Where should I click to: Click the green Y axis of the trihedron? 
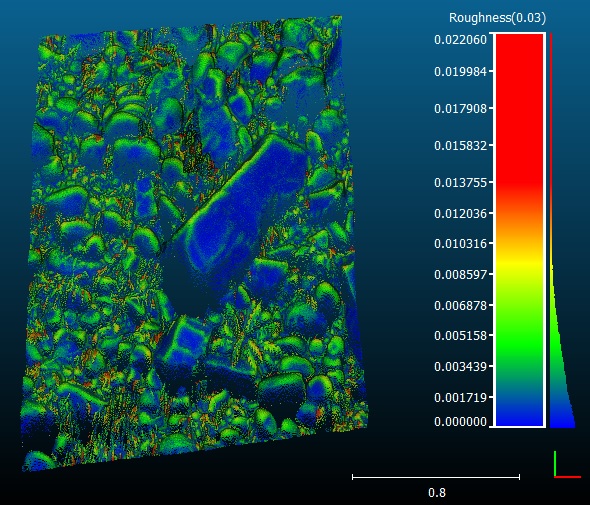pyautogui.click(x=555, y=464)
